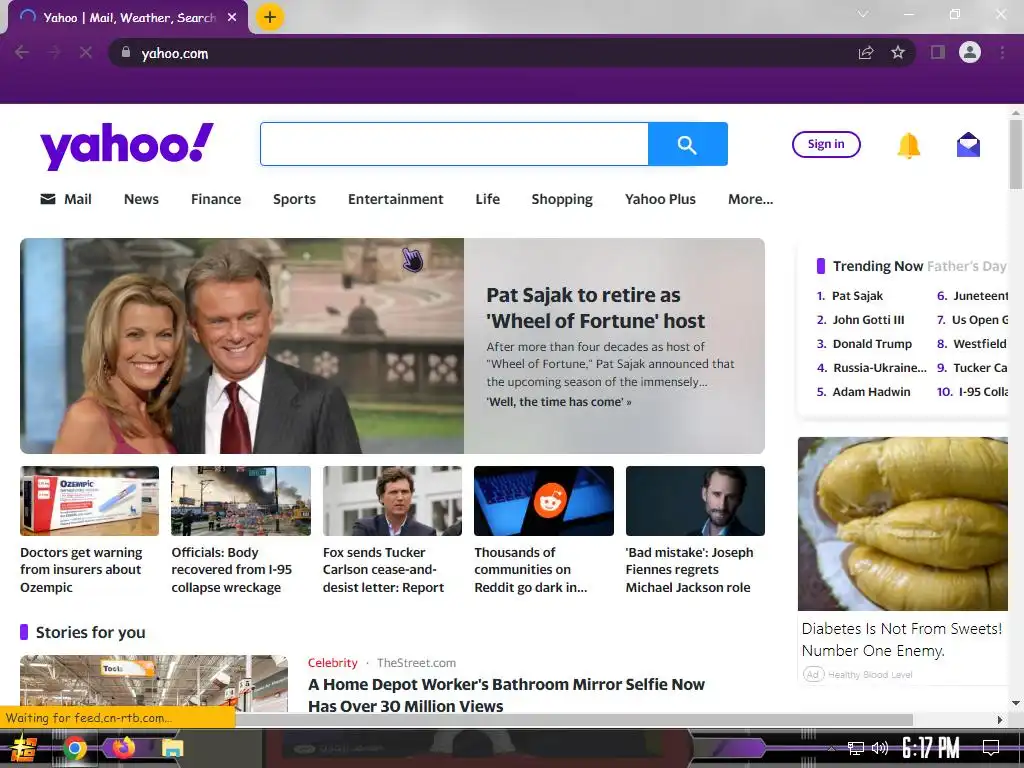Stop loading the page with the X button
The width and height of the screenshot is (1024, 768).
click(x=86, y=53)
